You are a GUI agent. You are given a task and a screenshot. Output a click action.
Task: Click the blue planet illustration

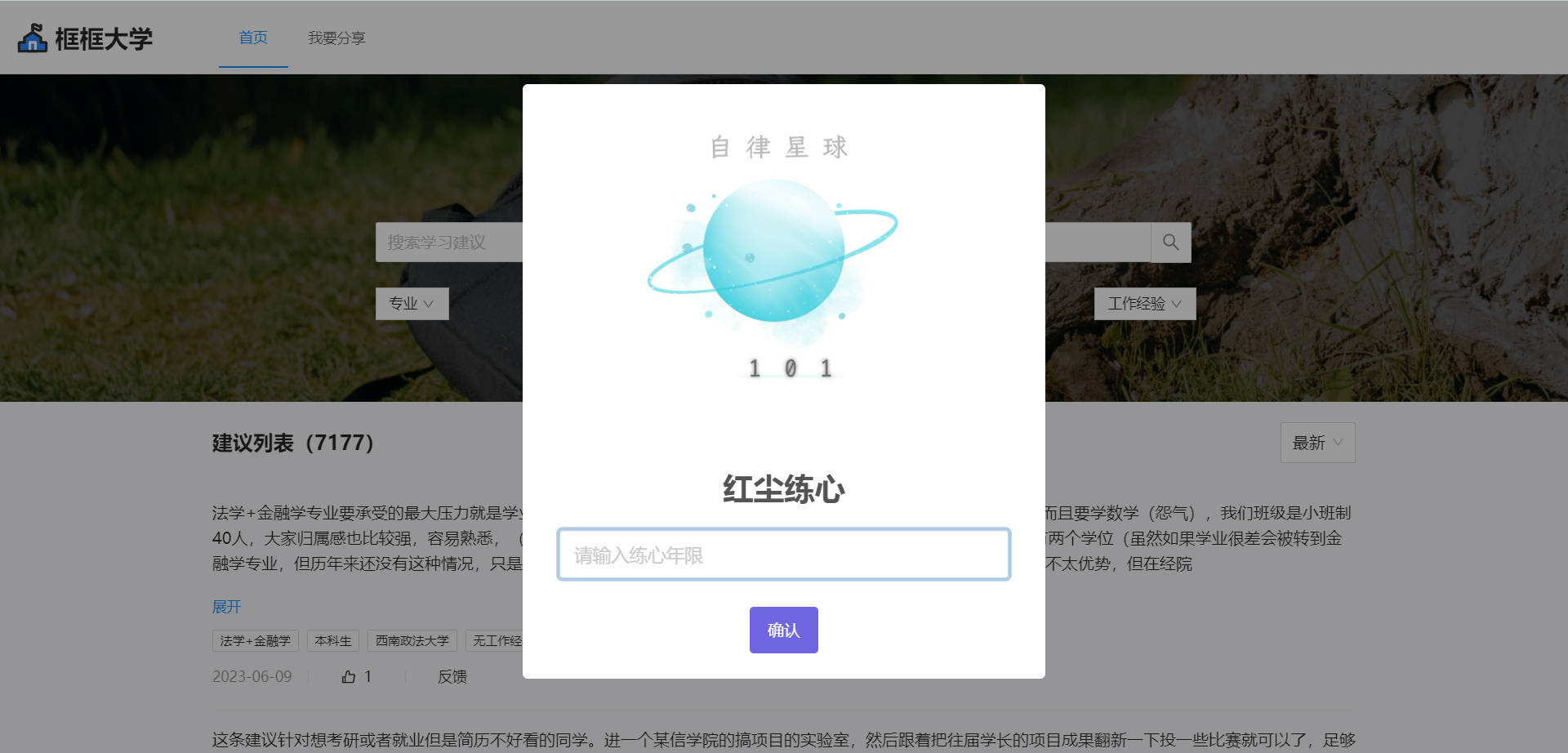pyautogui.click(x=773, y=252)
